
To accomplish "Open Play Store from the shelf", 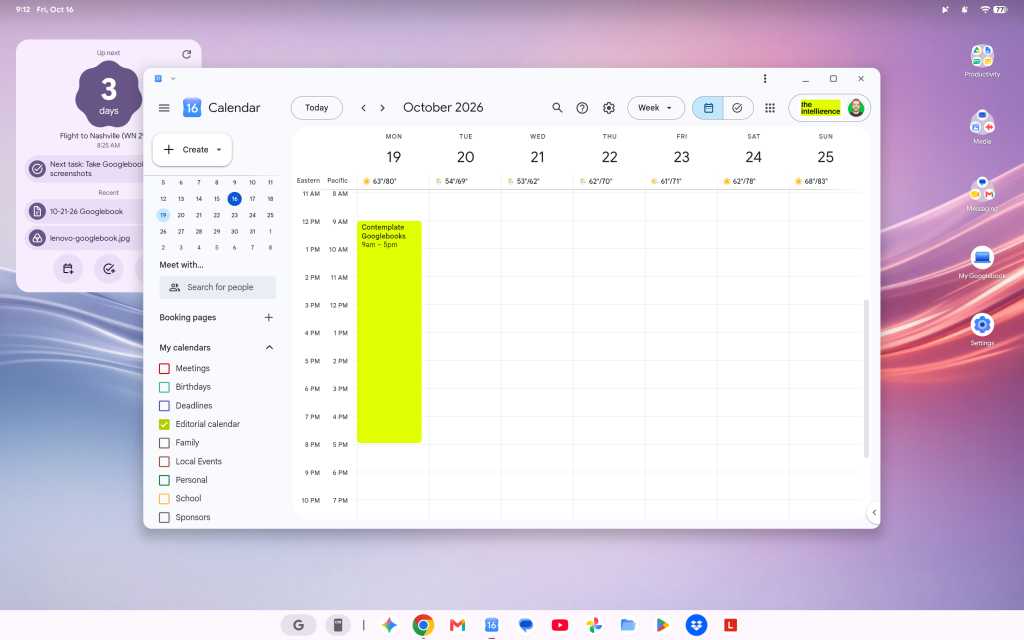I will (662, 625).
